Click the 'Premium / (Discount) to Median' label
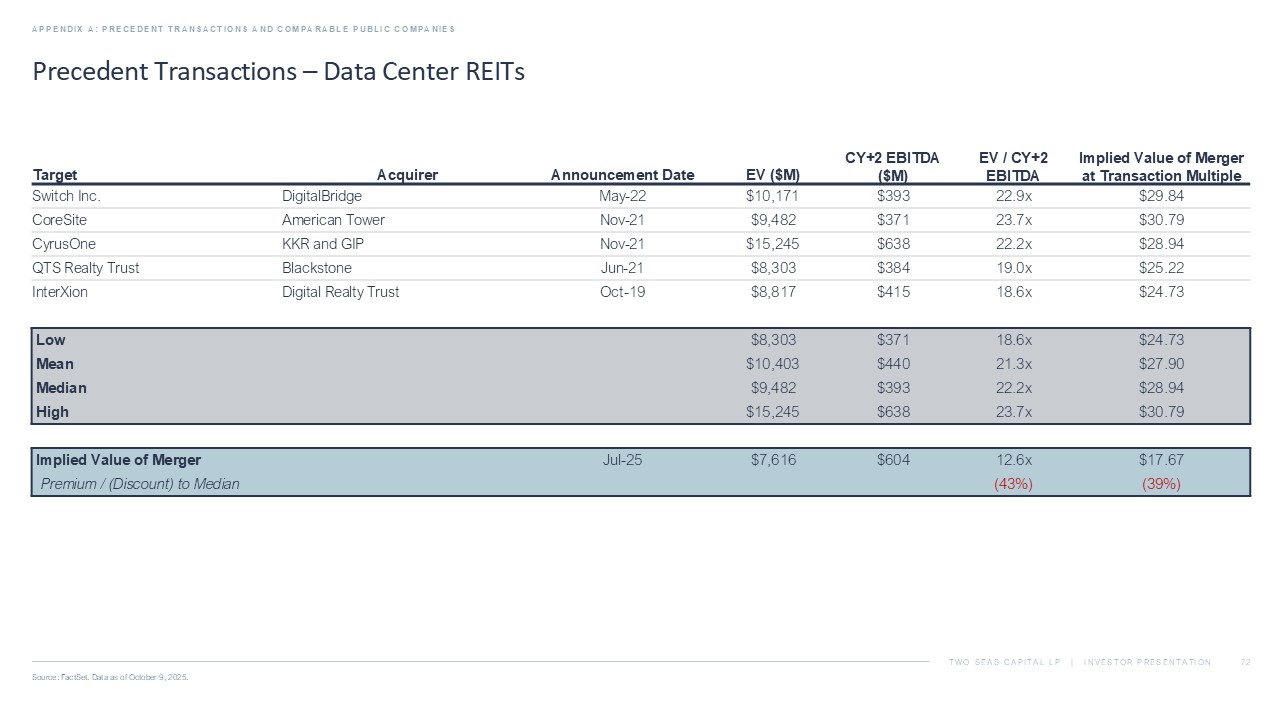1280x720 pixels. point(139,484)
